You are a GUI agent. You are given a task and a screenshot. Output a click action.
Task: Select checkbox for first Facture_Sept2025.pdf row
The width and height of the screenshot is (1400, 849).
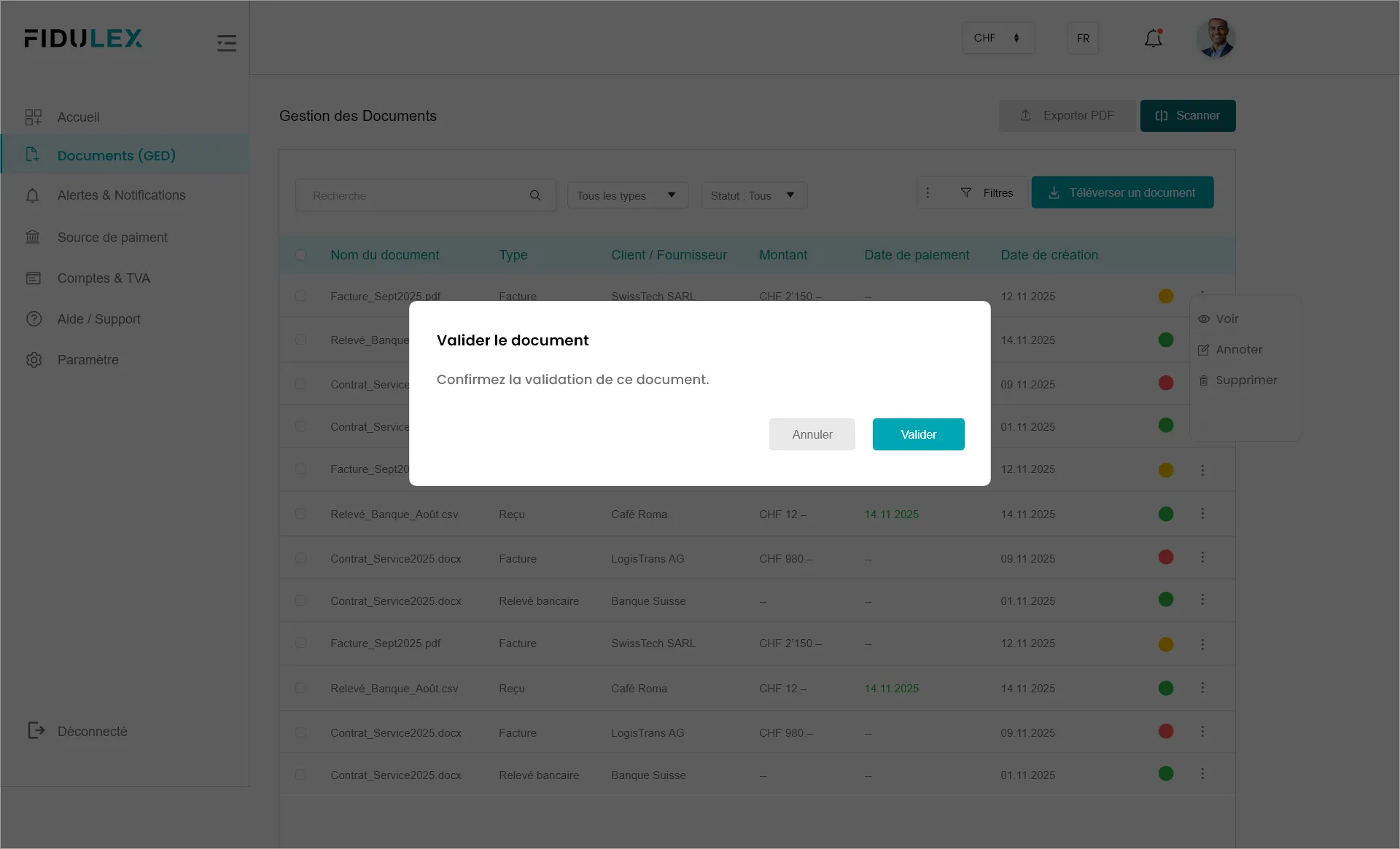coord(300,297)
